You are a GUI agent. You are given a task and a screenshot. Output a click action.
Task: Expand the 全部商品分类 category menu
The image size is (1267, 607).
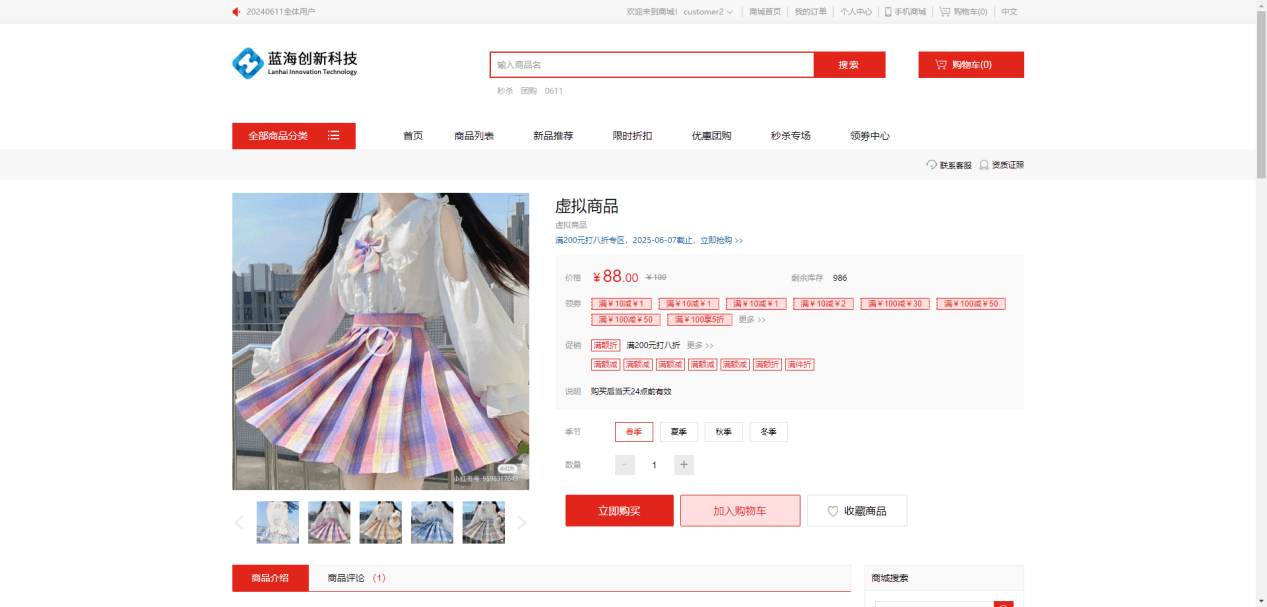294,136
